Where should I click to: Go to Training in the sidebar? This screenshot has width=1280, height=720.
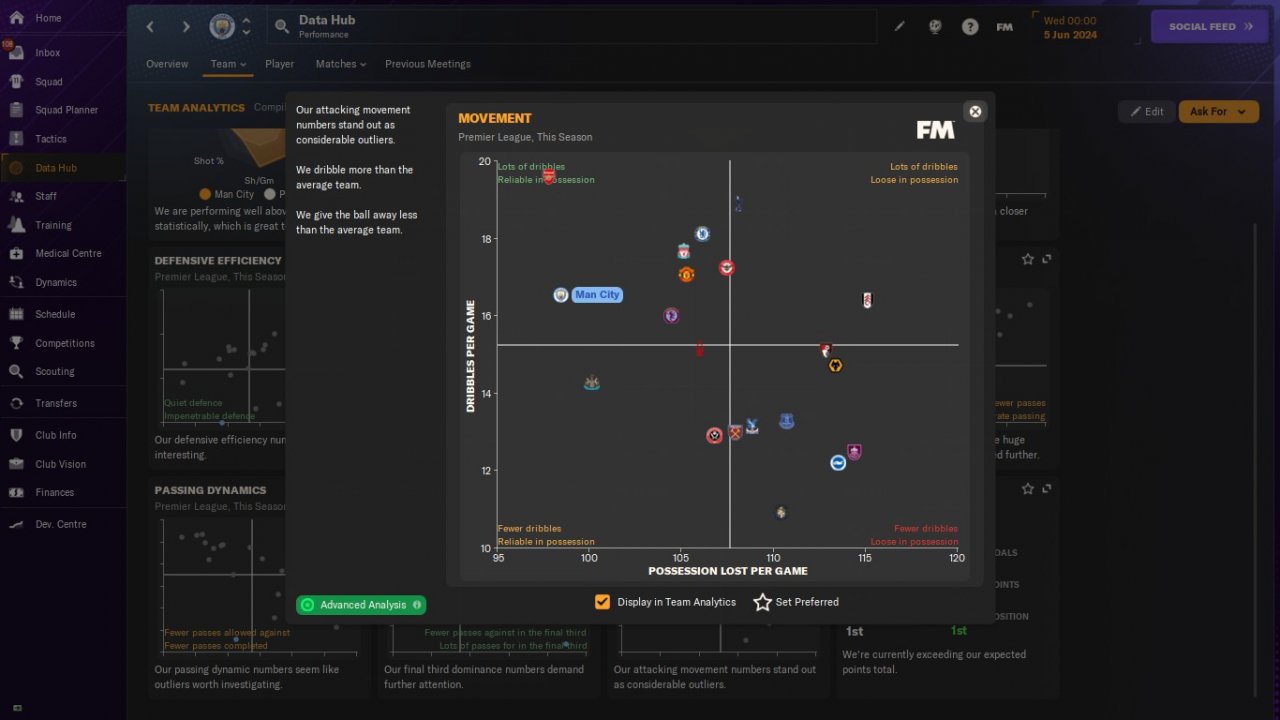point(53,225)
